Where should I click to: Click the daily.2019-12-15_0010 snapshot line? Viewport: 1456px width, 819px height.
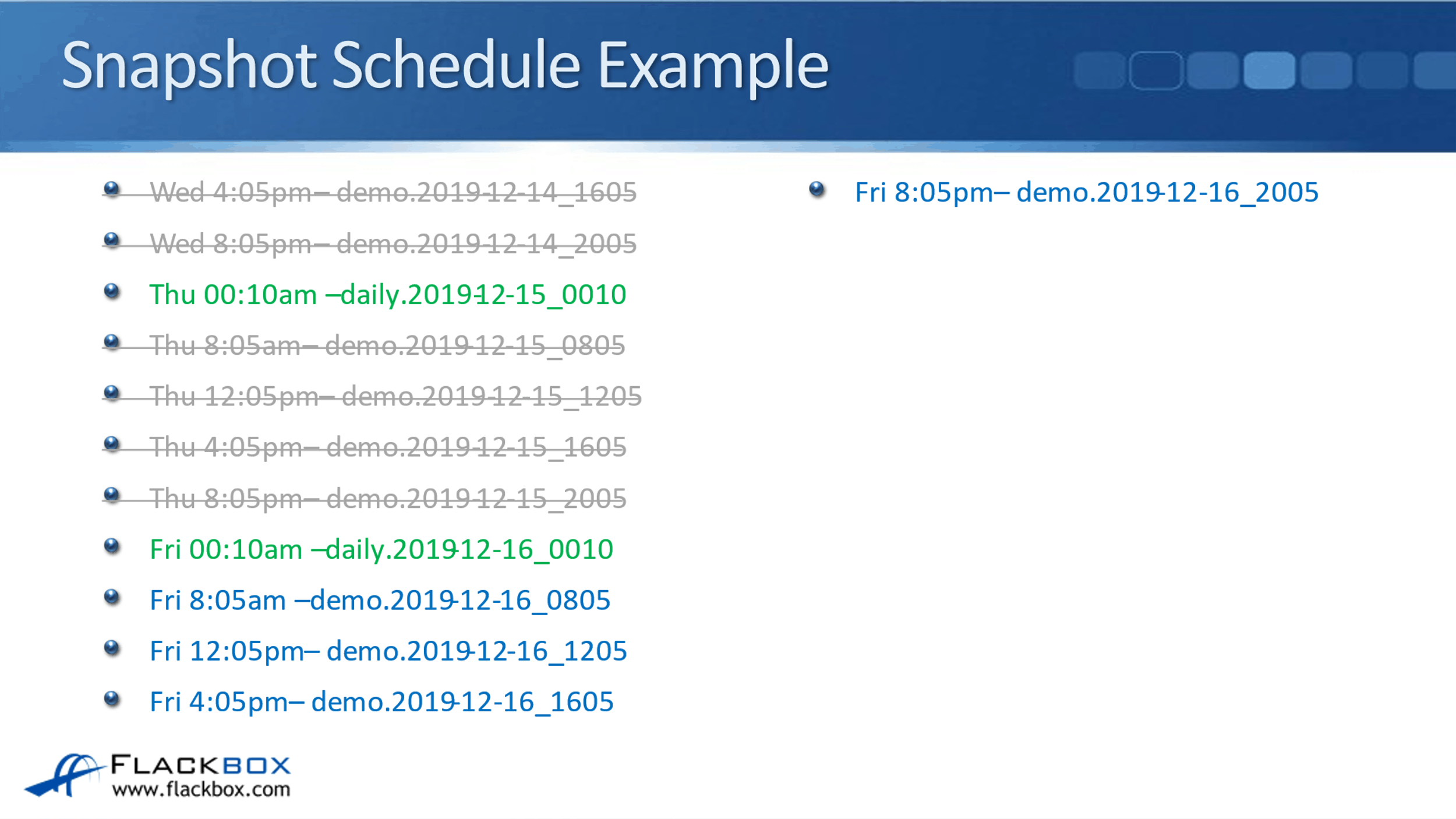click(387, 294)
